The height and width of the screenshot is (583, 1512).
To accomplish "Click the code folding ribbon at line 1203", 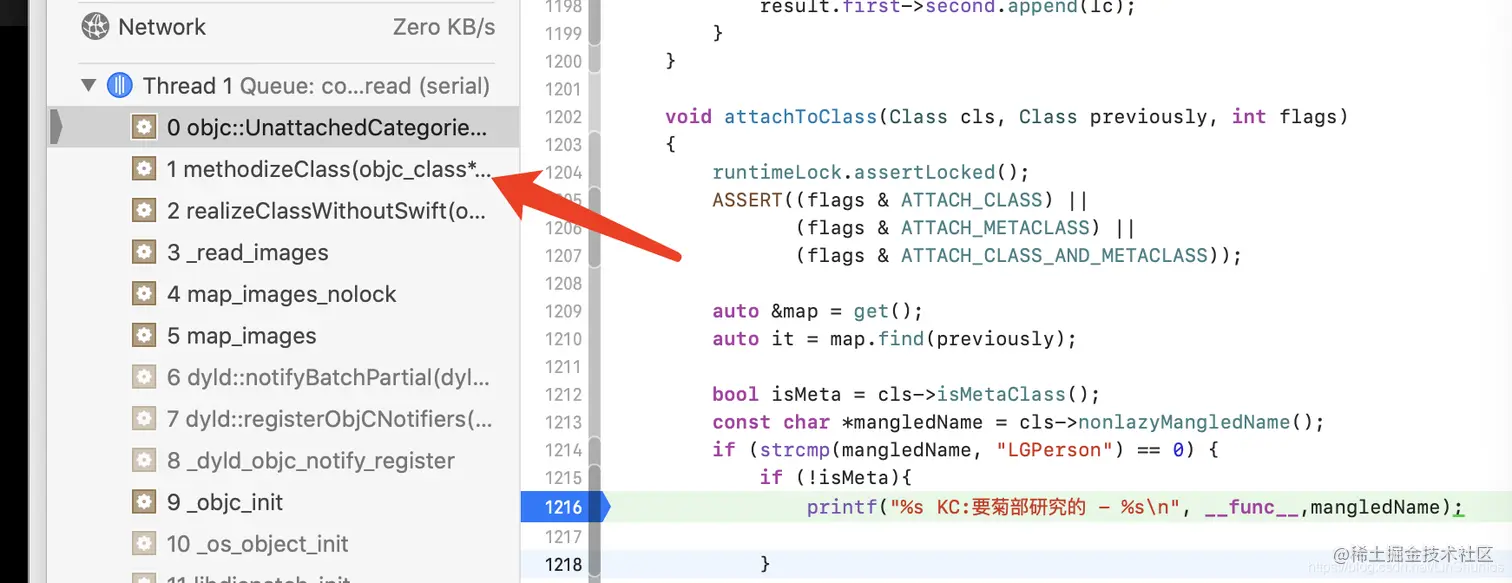I will [x=594, y=144].
